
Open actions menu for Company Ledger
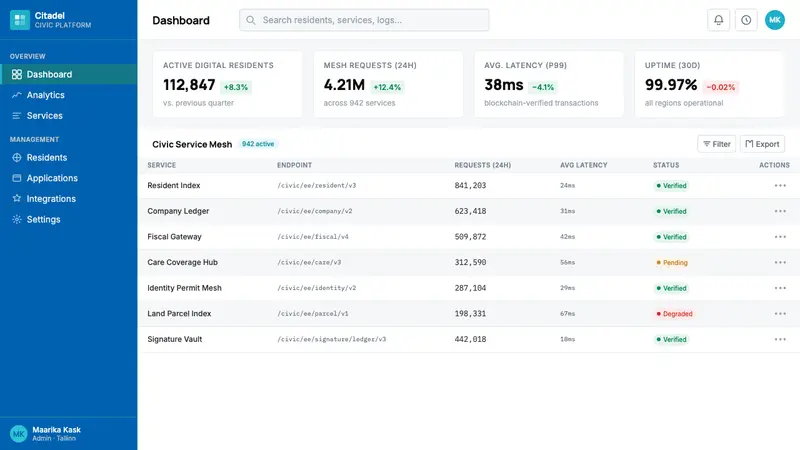[x=780, y=211]
